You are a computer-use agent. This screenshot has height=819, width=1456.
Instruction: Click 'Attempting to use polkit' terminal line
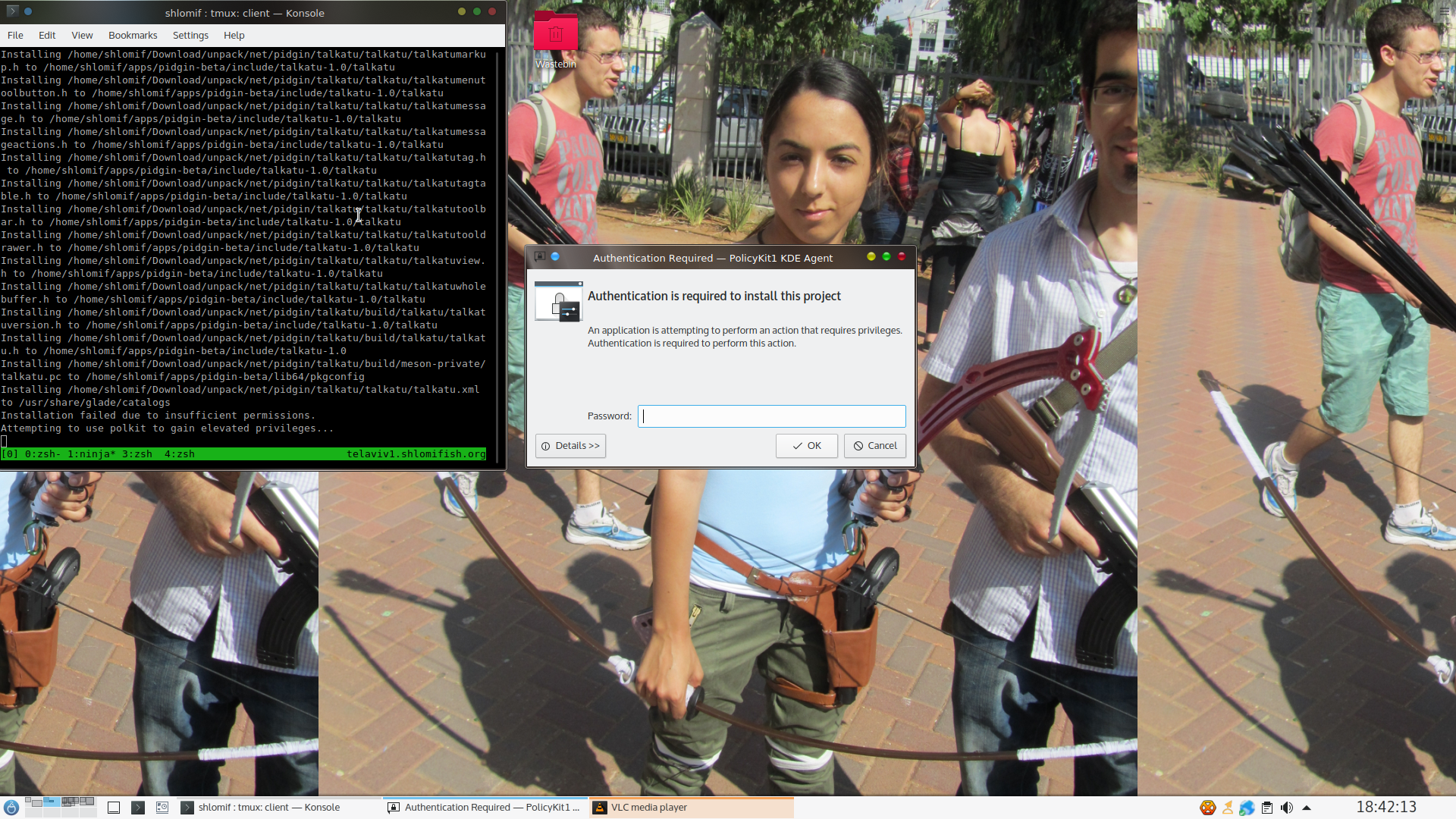[167, 428]
